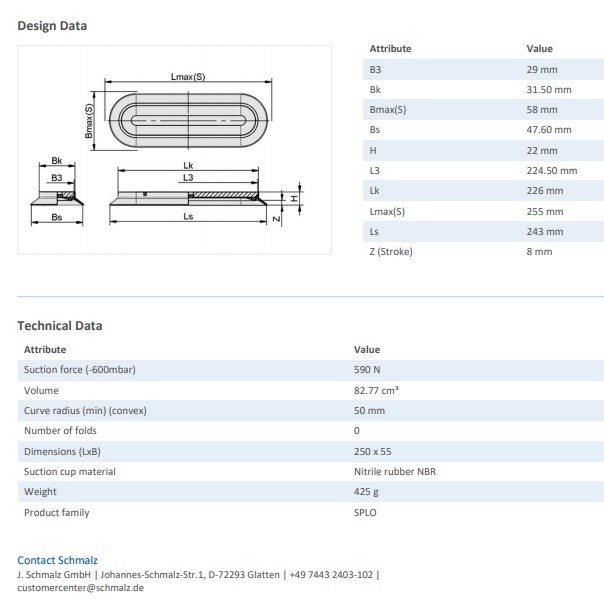Click the SPLO product family value

(x=365, y=512)
